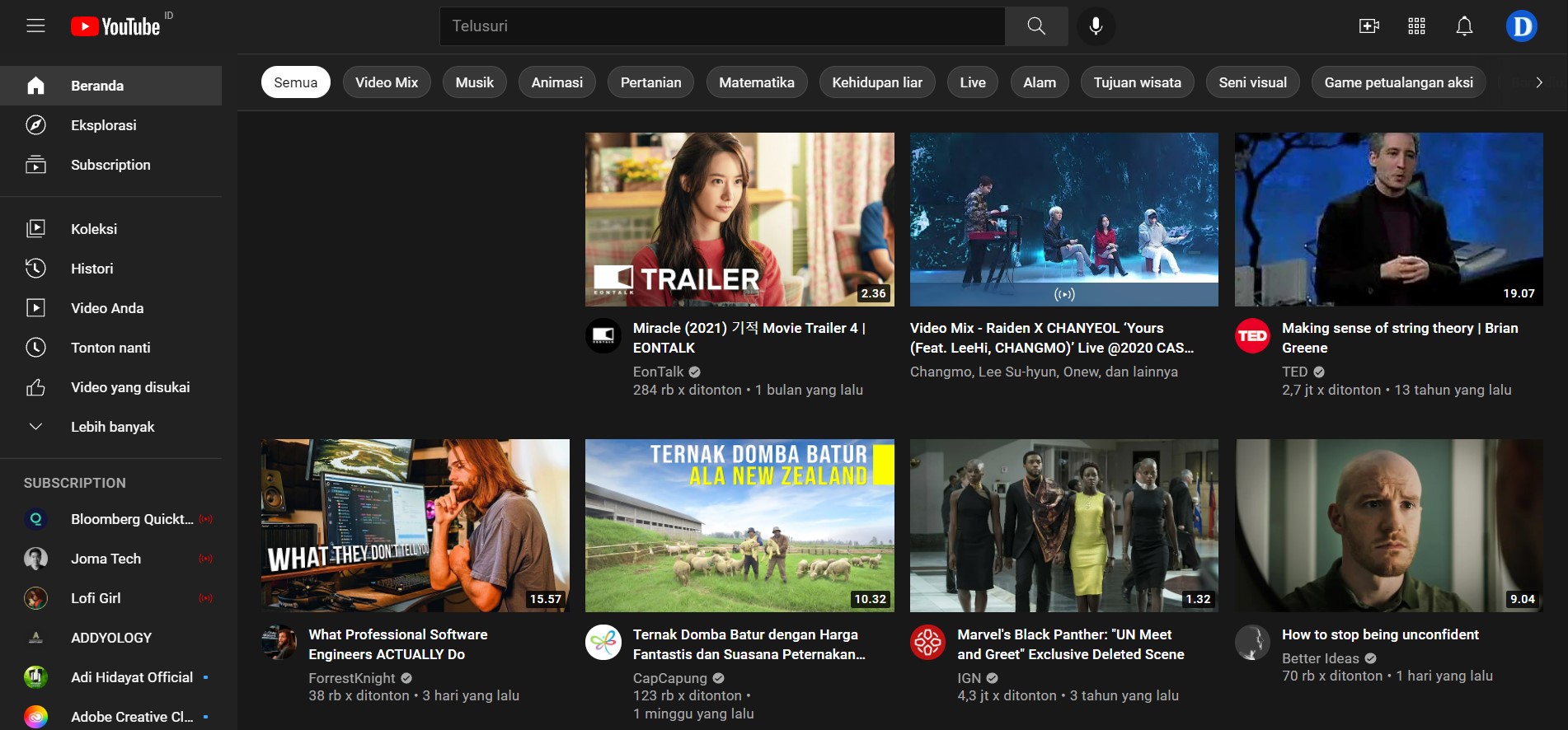Click the thumbs-up liked videos icon
This screenshot has height=730, width=1568.
pos(35,387)
